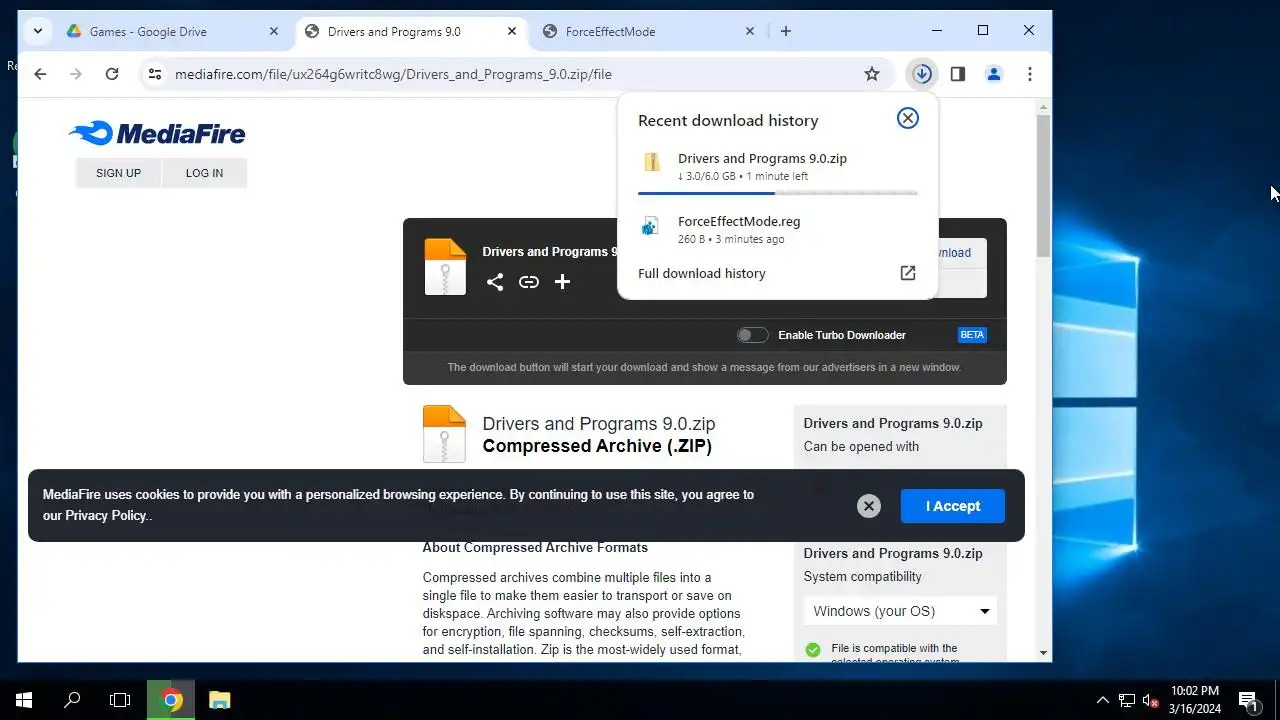Viewport: 1280px width, 720px height.
Task: Open Chrome three-dot menu
Action: (1030, 74)
